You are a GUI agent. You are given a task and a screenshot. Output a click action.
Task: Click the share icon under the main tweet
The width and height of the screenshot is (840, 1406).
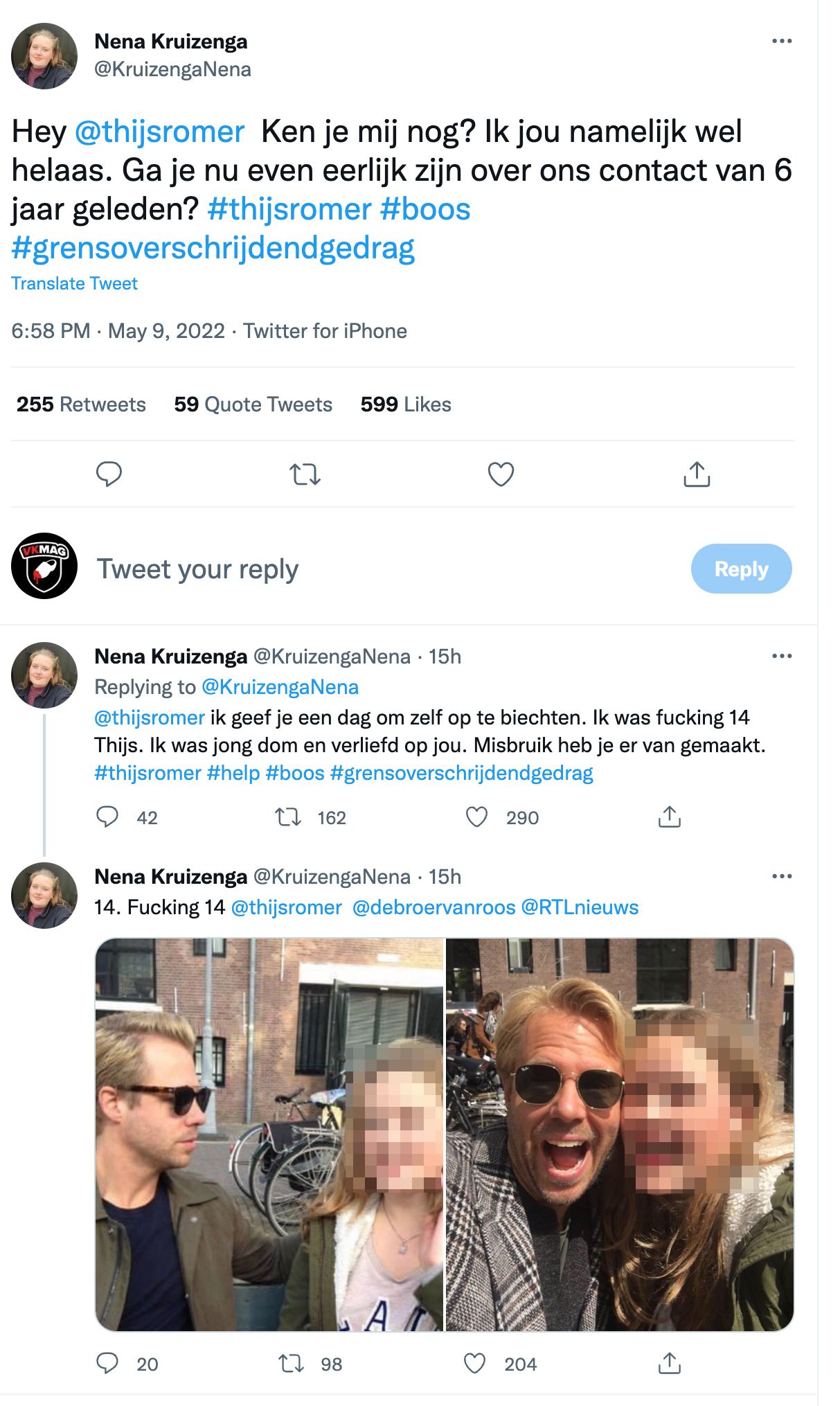(697, 474)
